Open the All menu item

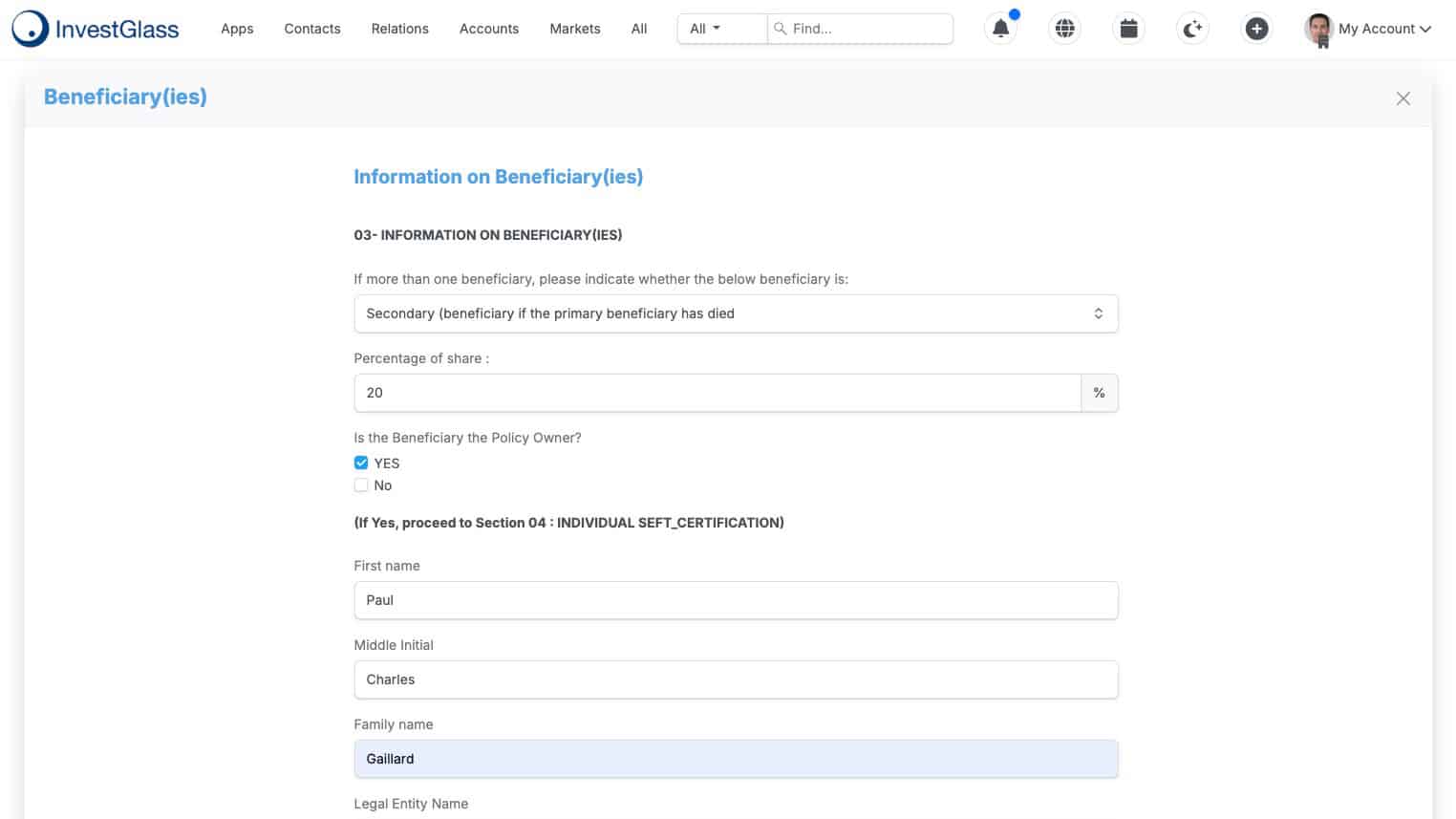click(x=639, y=29)
